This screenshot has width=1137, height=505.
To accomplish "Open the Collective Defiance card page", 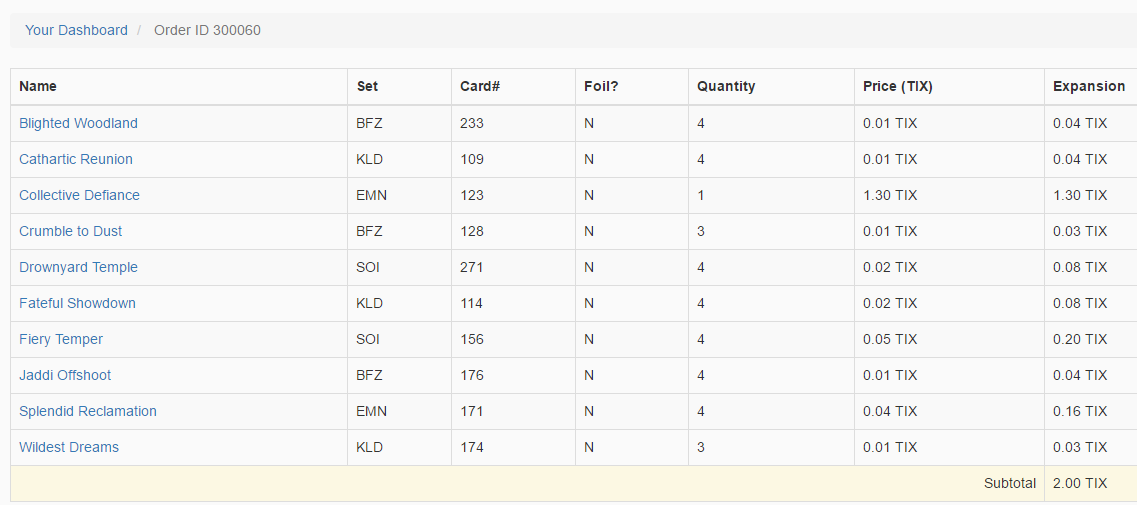I will click(79, 195).
